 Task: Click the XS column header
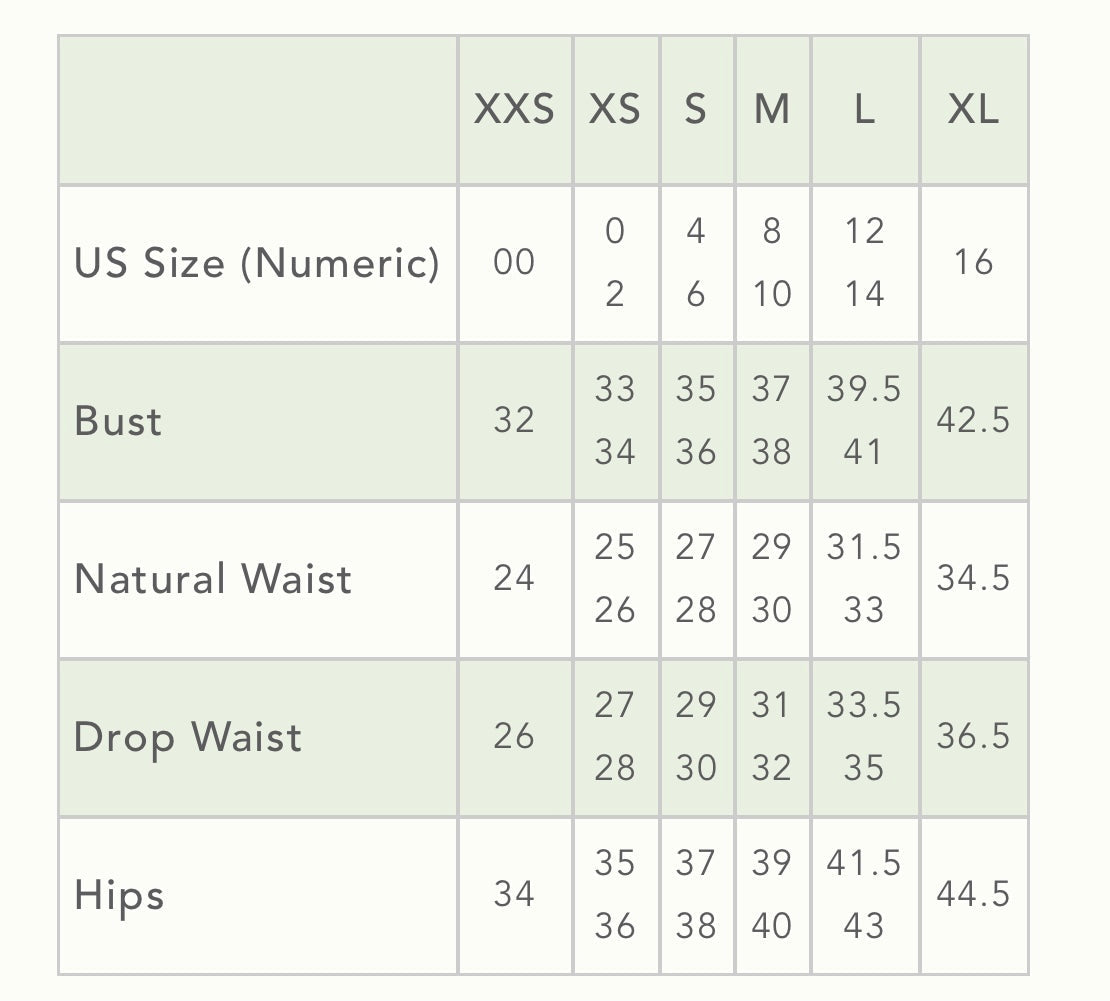pos(615,109)
